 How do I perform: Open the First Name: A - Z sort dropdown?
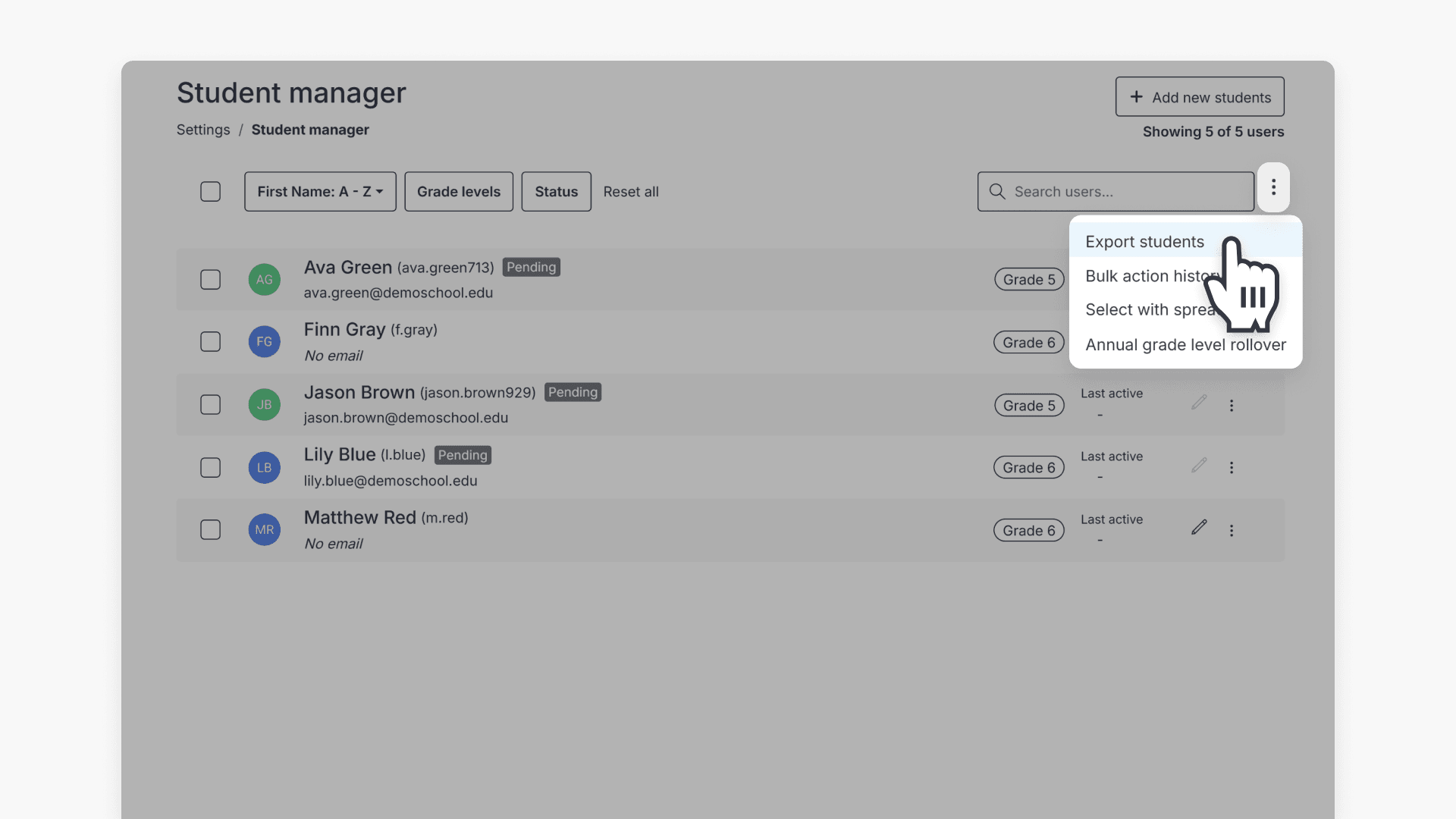tap(319, 191)
